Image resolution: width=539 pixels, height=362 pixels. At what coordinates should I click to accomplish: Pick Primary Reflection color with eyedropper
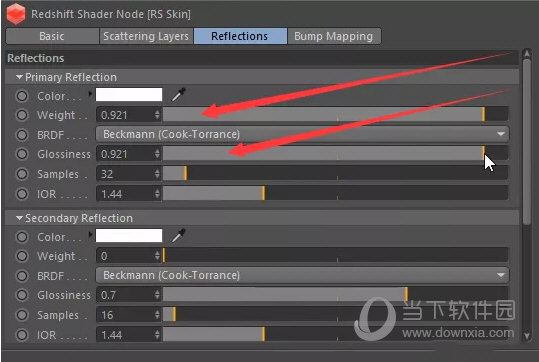click(179, 95)
